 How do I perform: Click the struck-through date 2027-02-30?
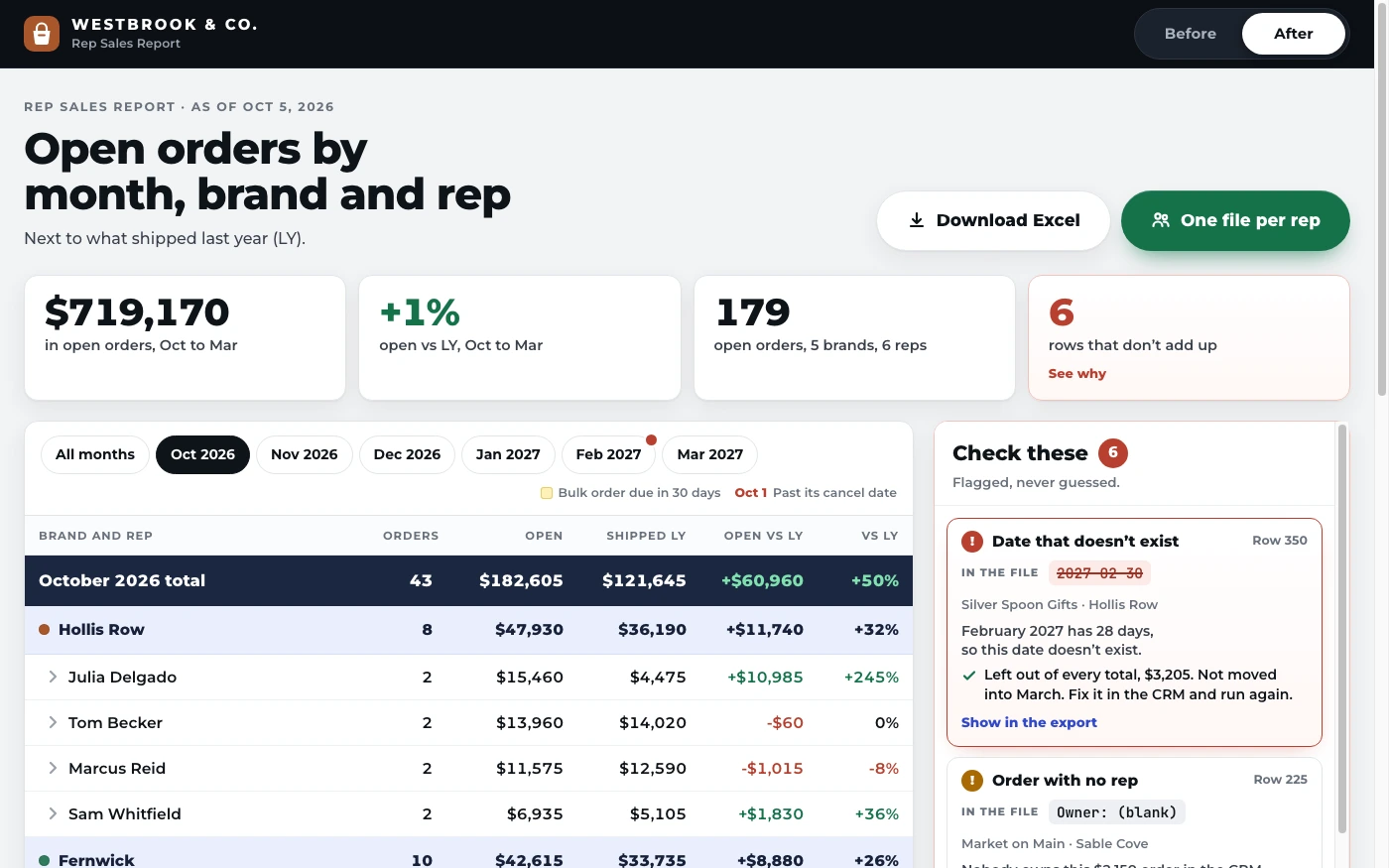(x=1099, y=573)
